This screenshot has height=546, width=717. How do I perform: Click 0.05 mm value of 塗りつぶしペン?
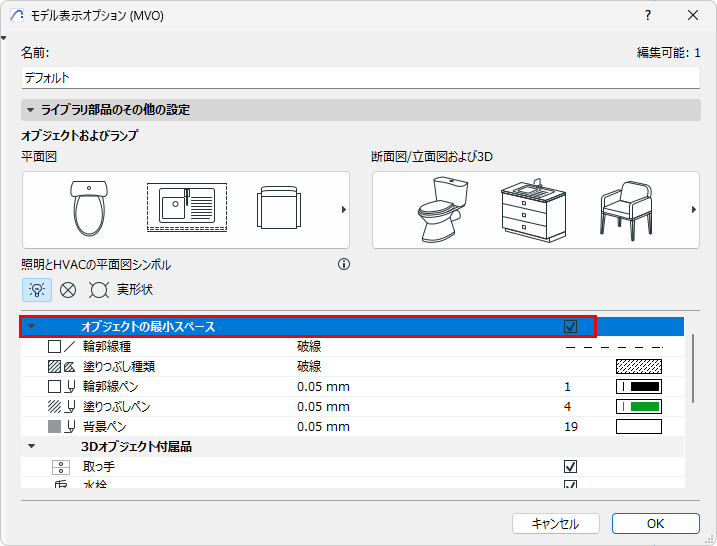(x=323, y=407)
